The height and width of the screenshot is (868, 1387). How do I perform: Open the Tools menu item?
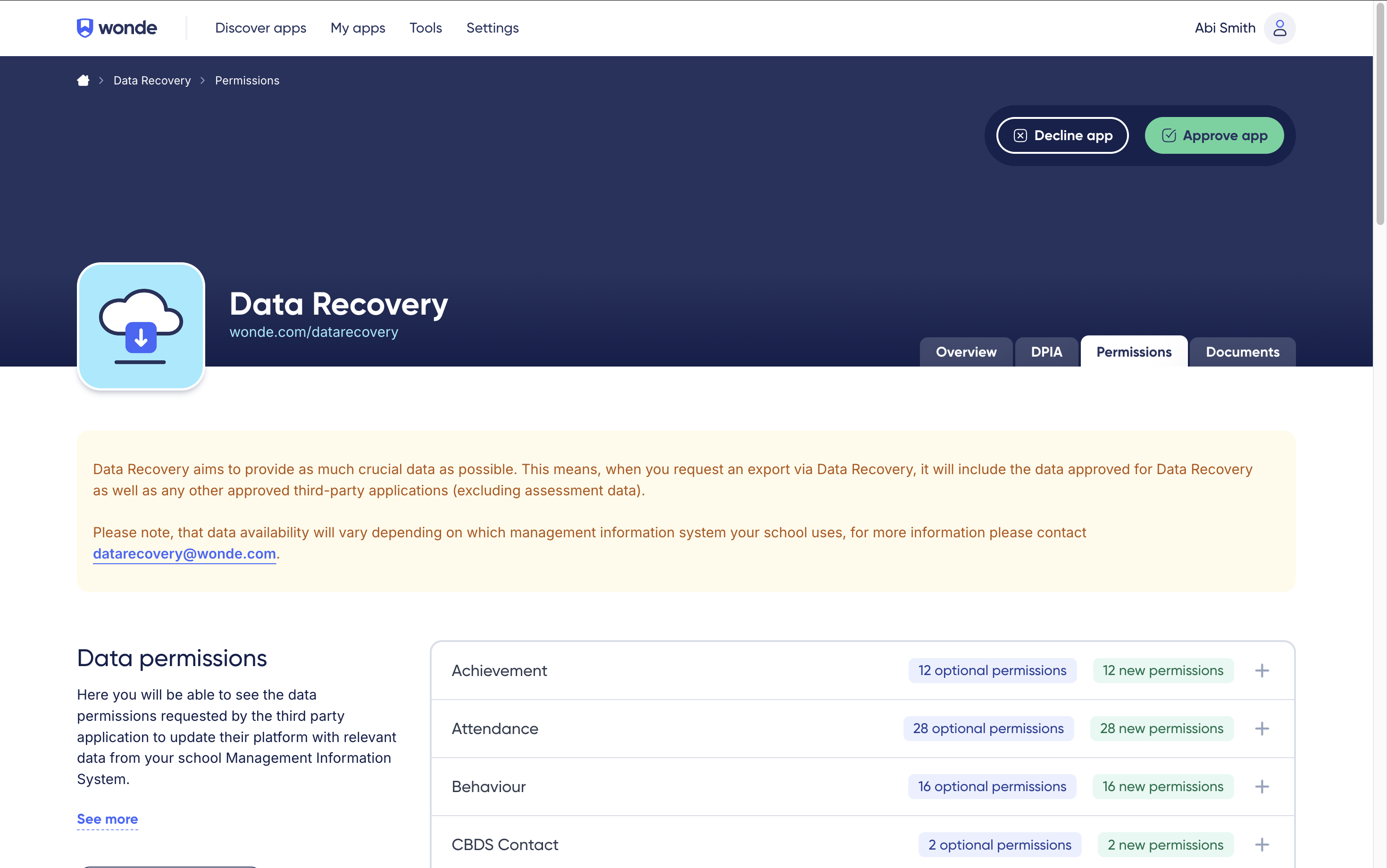point(426,27)
